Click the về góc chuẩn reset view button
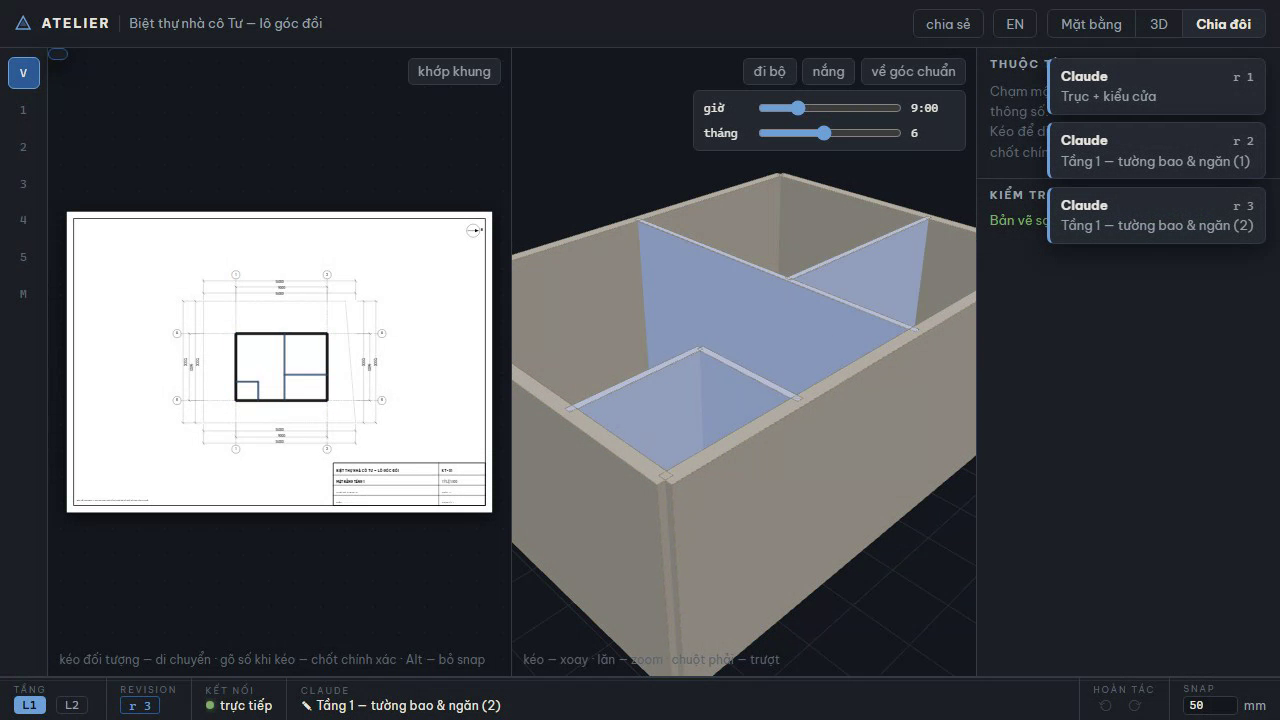 [x=914, y=71]
